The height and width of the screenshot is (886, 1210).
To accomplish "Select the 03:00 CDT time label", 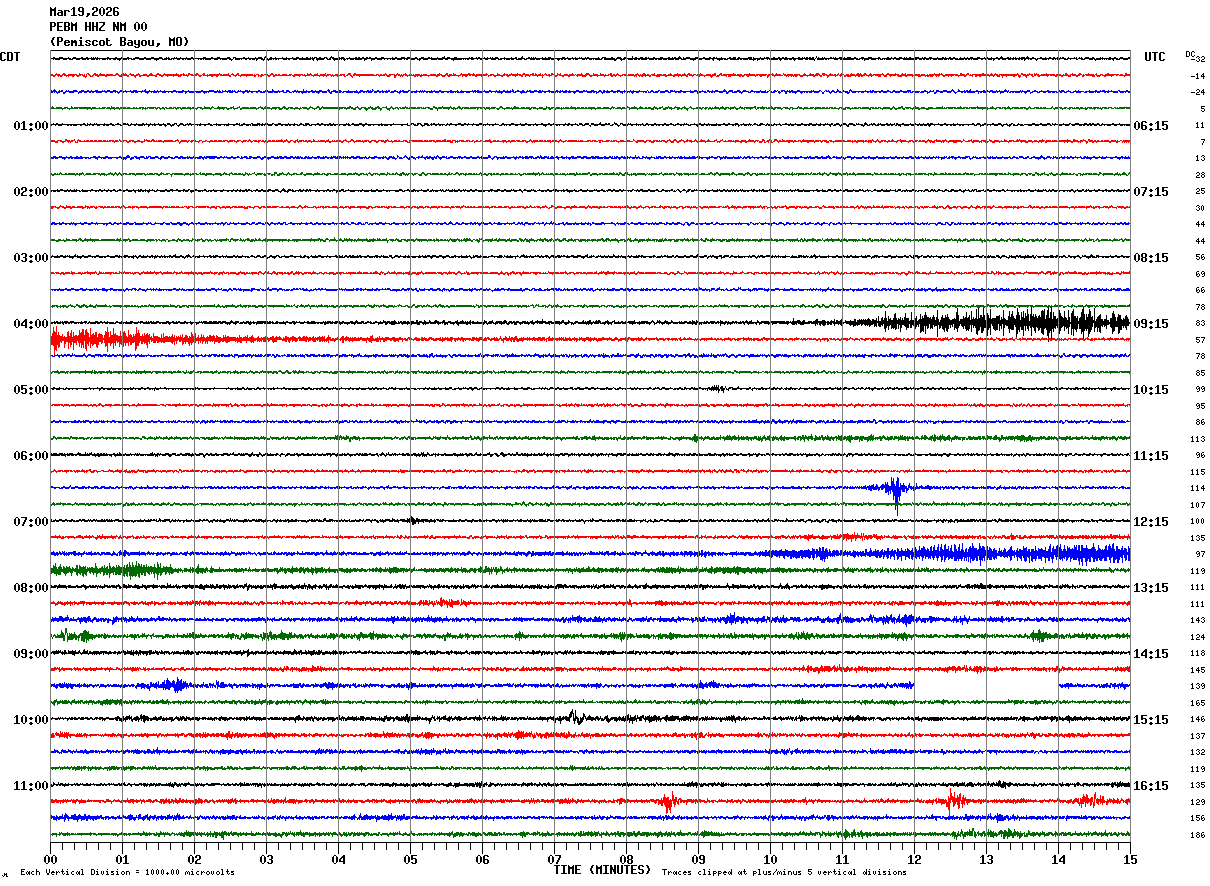I will click(x=31, y=258).
